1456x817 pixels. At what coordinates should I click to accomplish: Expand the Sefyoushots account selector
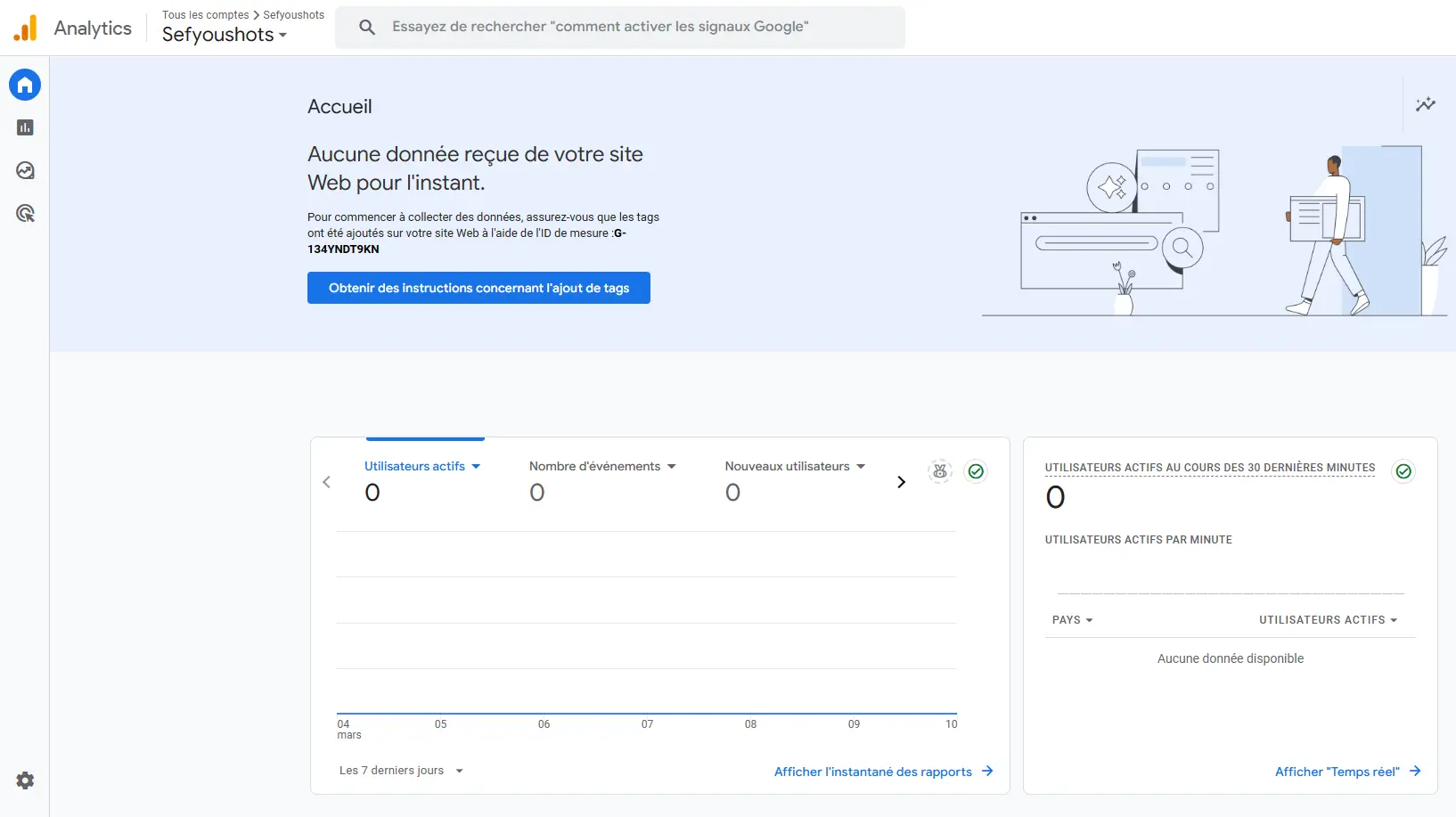(x=225, y=35)
